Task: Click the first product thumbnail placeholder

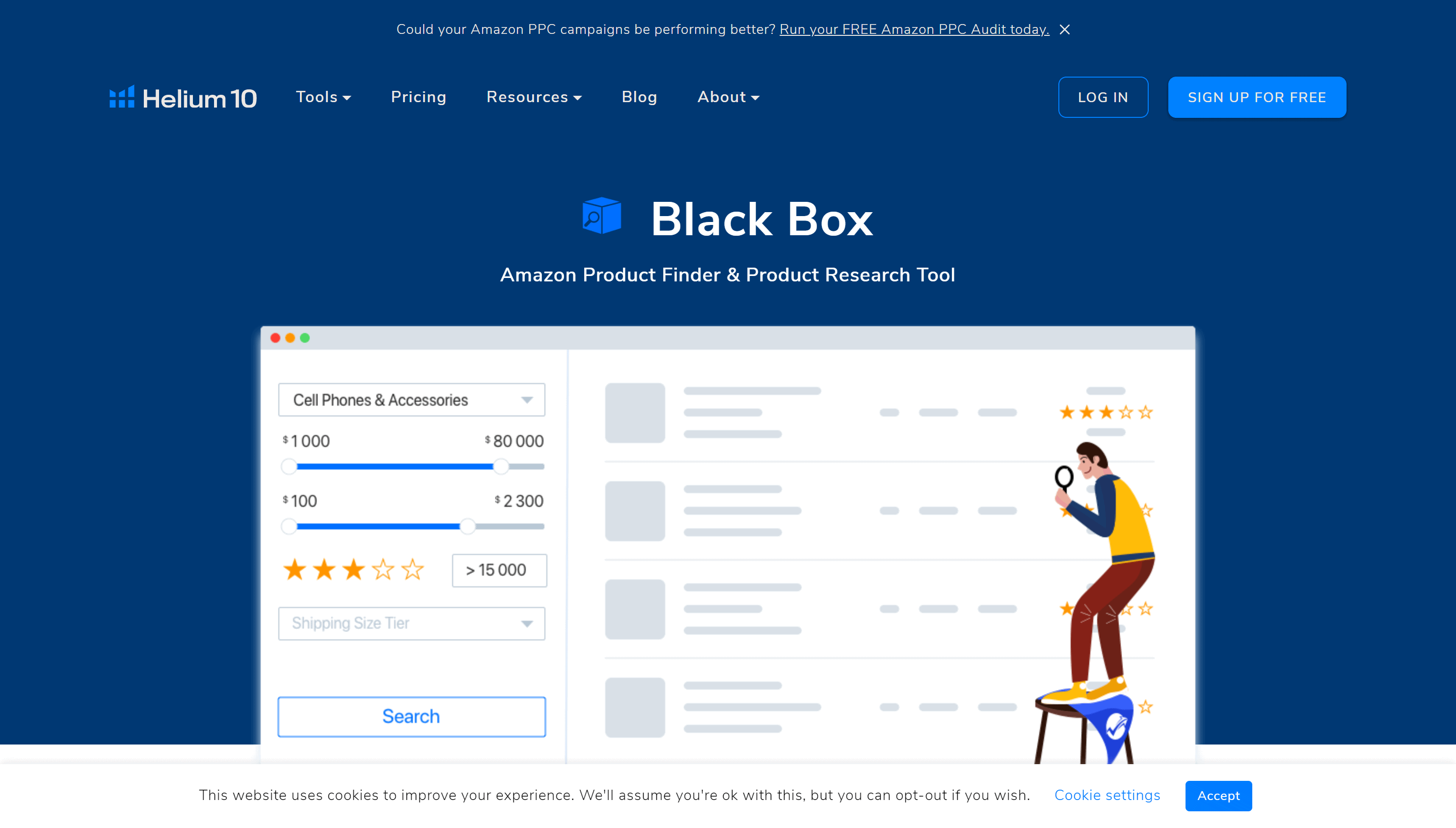Action: (x=635, y=413)
